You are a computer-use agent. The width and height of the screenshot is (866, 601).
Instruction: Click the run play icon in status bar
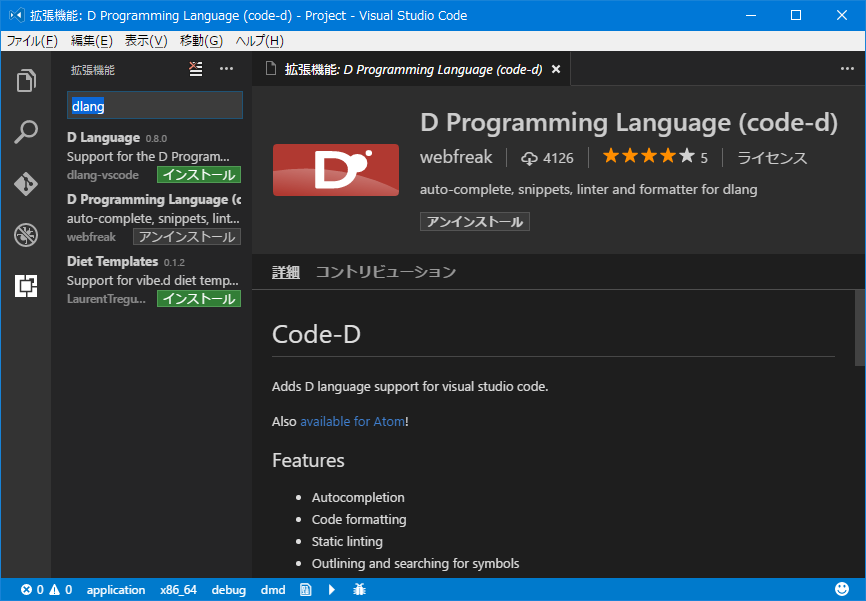coord(331,589)
